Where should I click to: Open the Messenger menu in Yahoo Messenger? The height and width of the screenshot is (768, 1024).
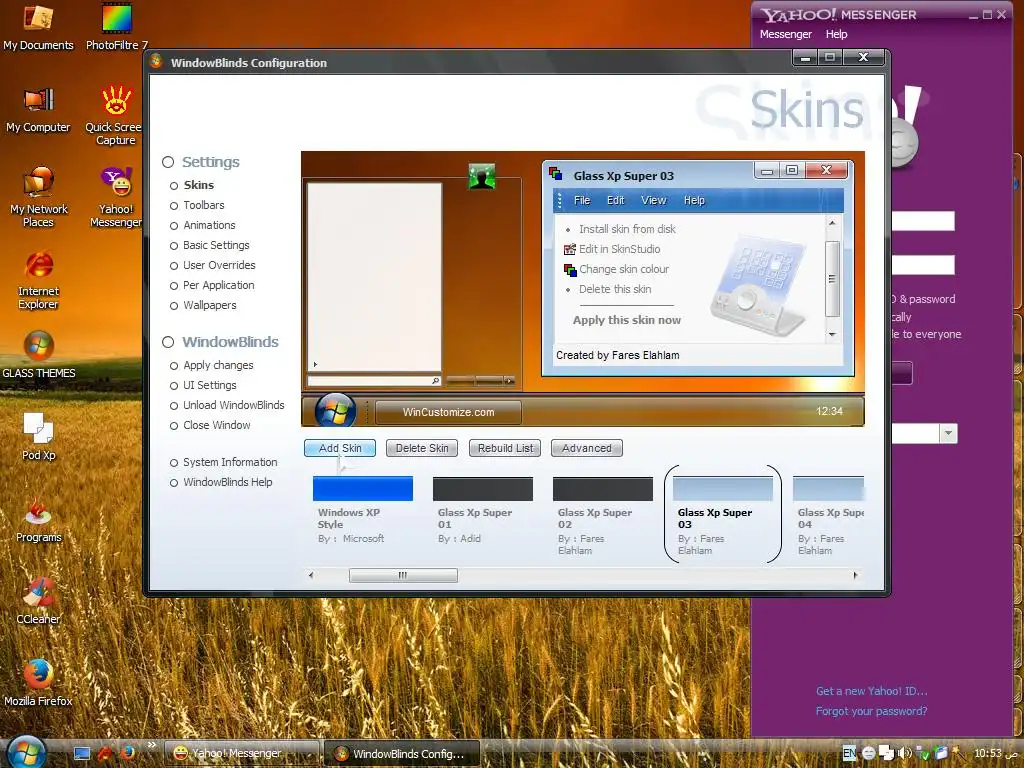coord(786,34)
